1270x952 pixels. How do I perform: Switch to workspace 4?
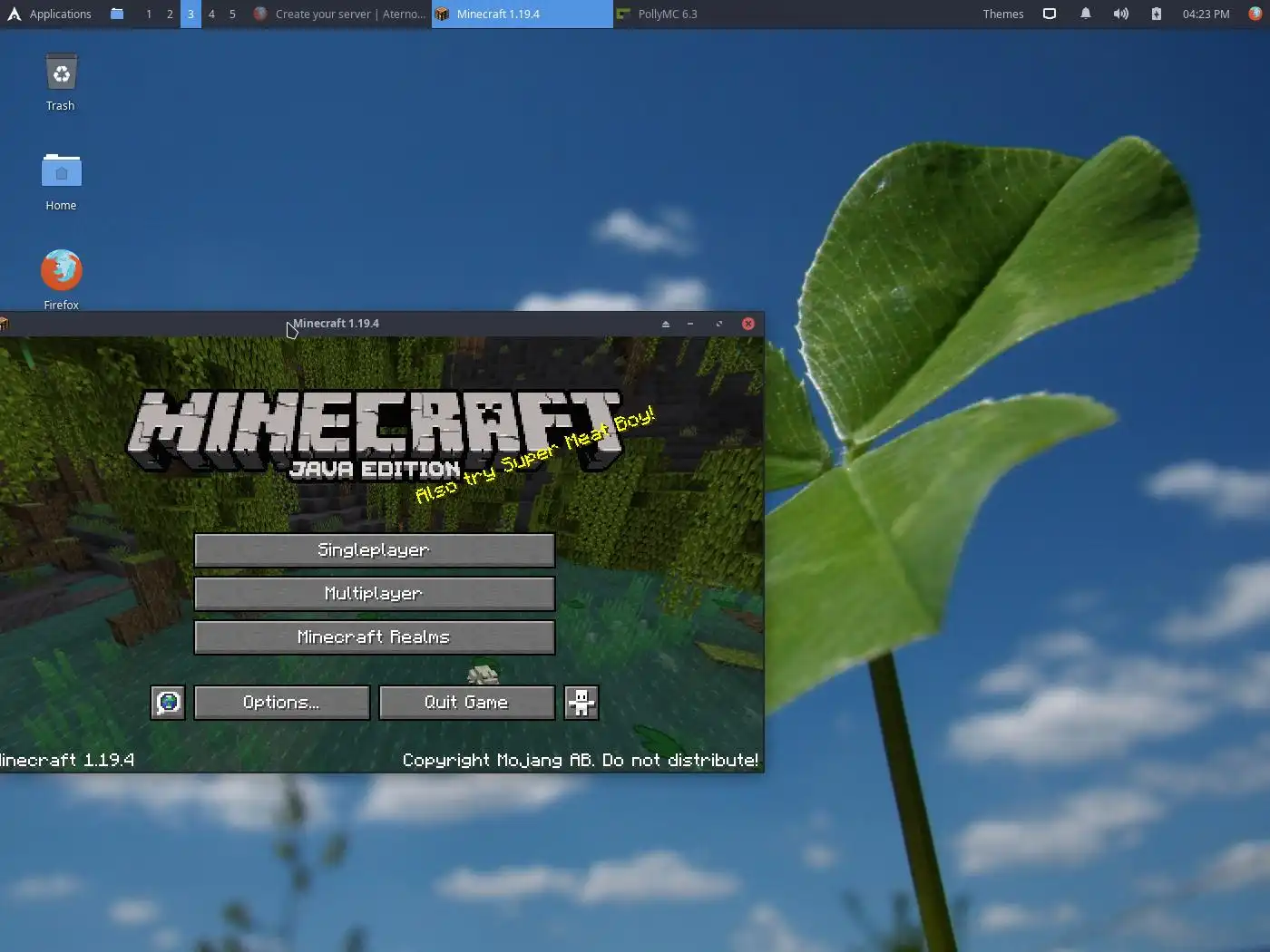pos(211,14)
